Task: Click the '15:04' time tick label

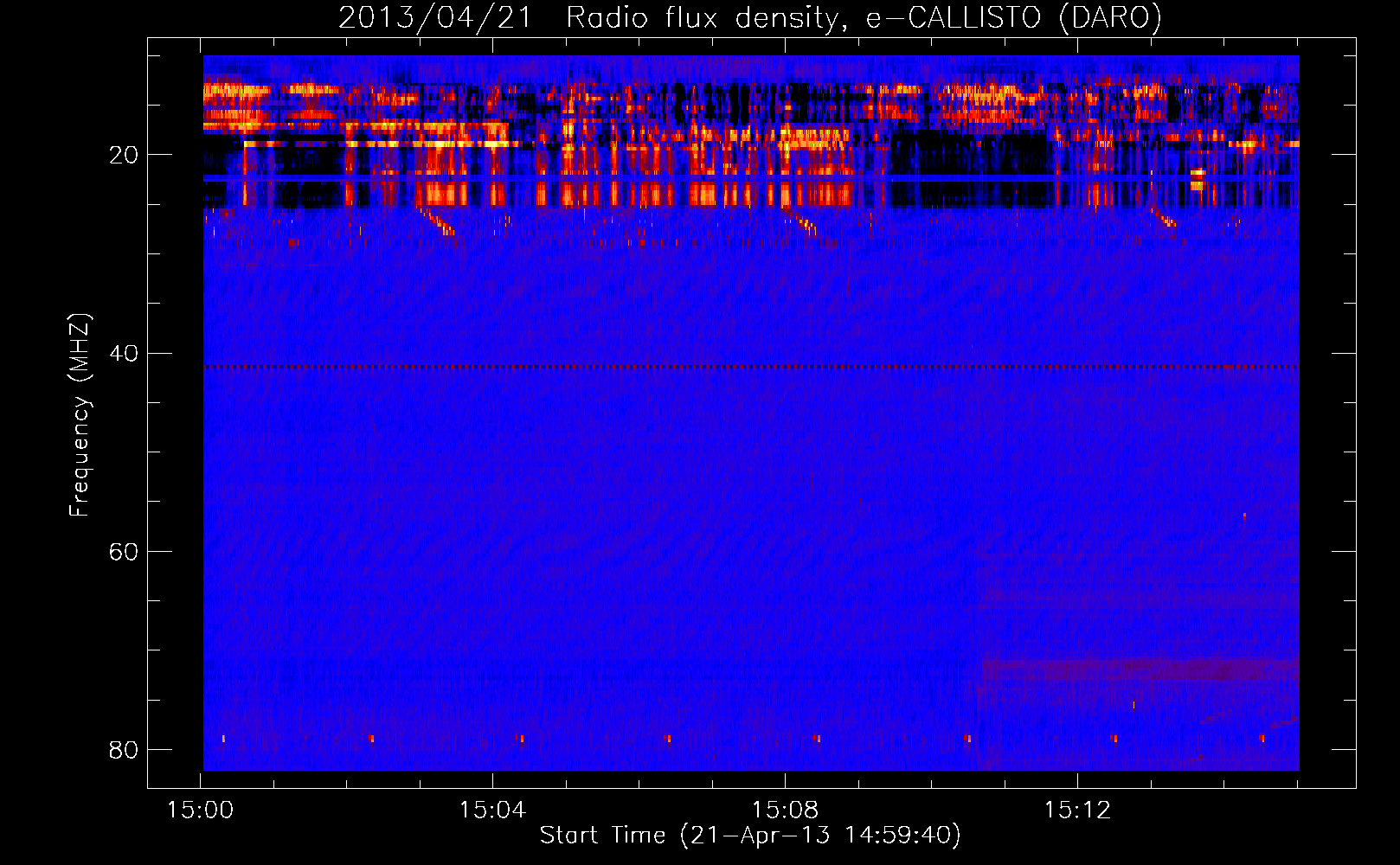Action: coord(492,811)
